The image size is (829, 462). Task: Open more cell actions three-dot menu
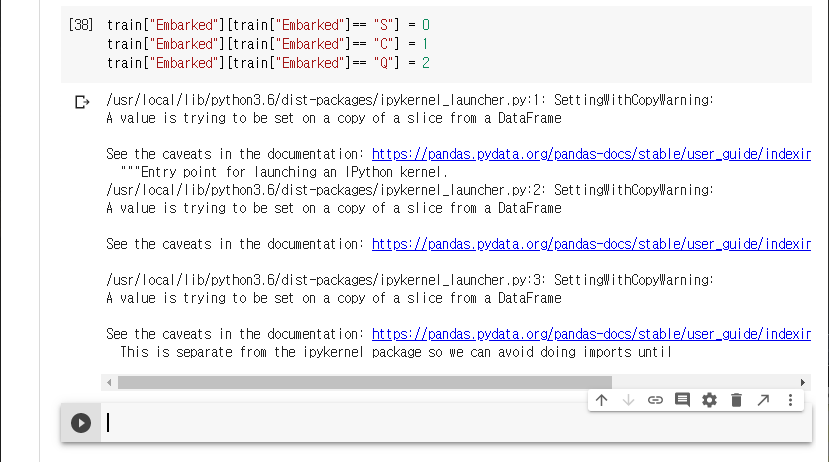coord(790,400)
